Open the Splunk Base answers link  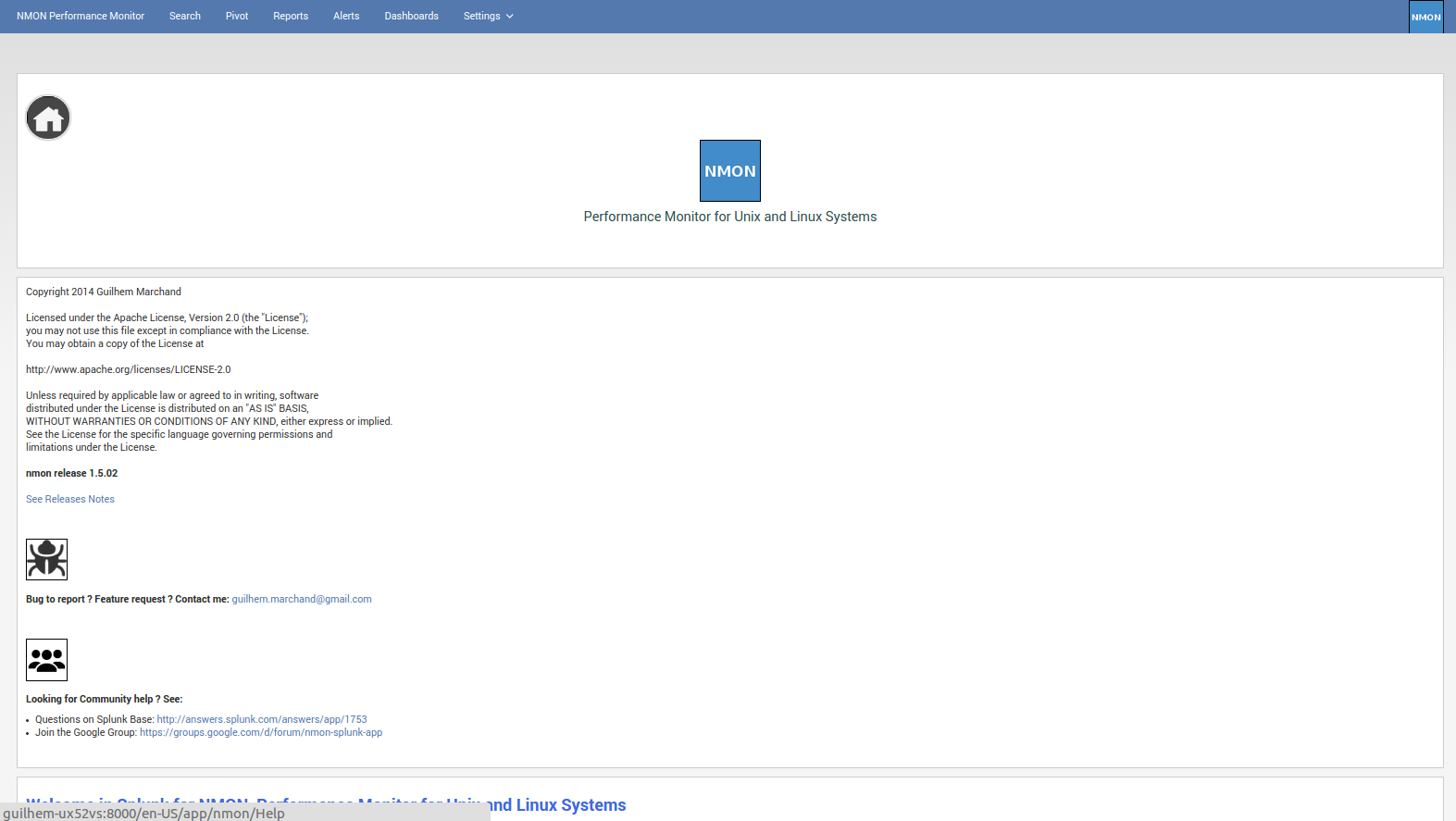point(262,719)
